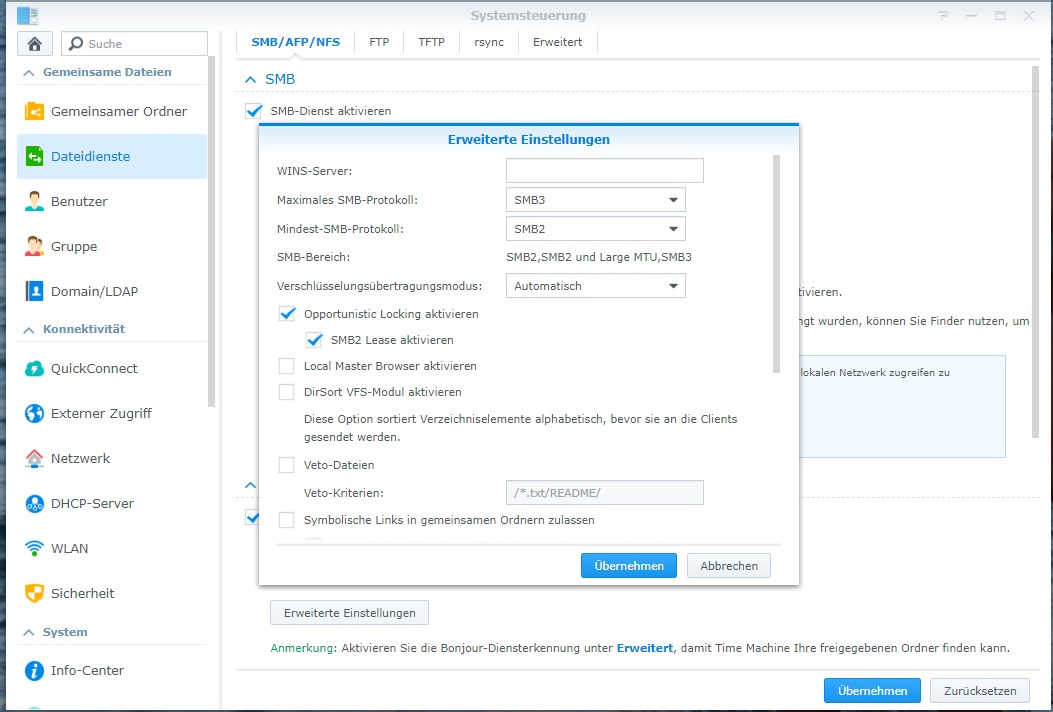
Task: Click the WINS-Server input field
Action: pos(604,171)
